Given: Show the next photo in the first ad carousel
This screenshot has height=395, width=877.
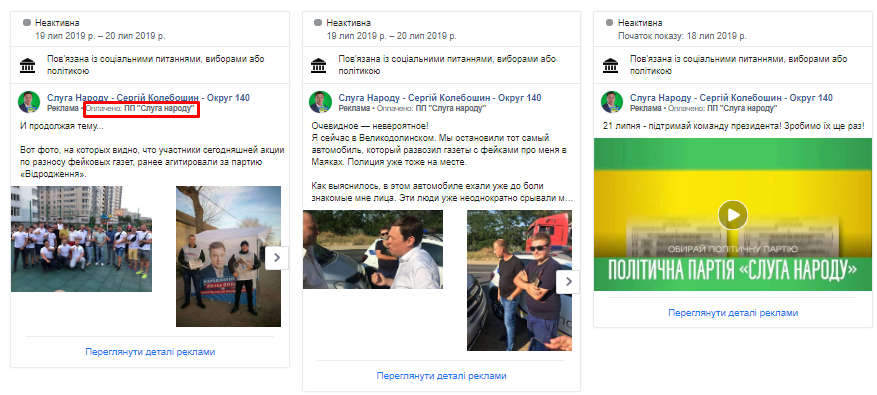Looking at the screenshot, I should [x=277, y=258].
